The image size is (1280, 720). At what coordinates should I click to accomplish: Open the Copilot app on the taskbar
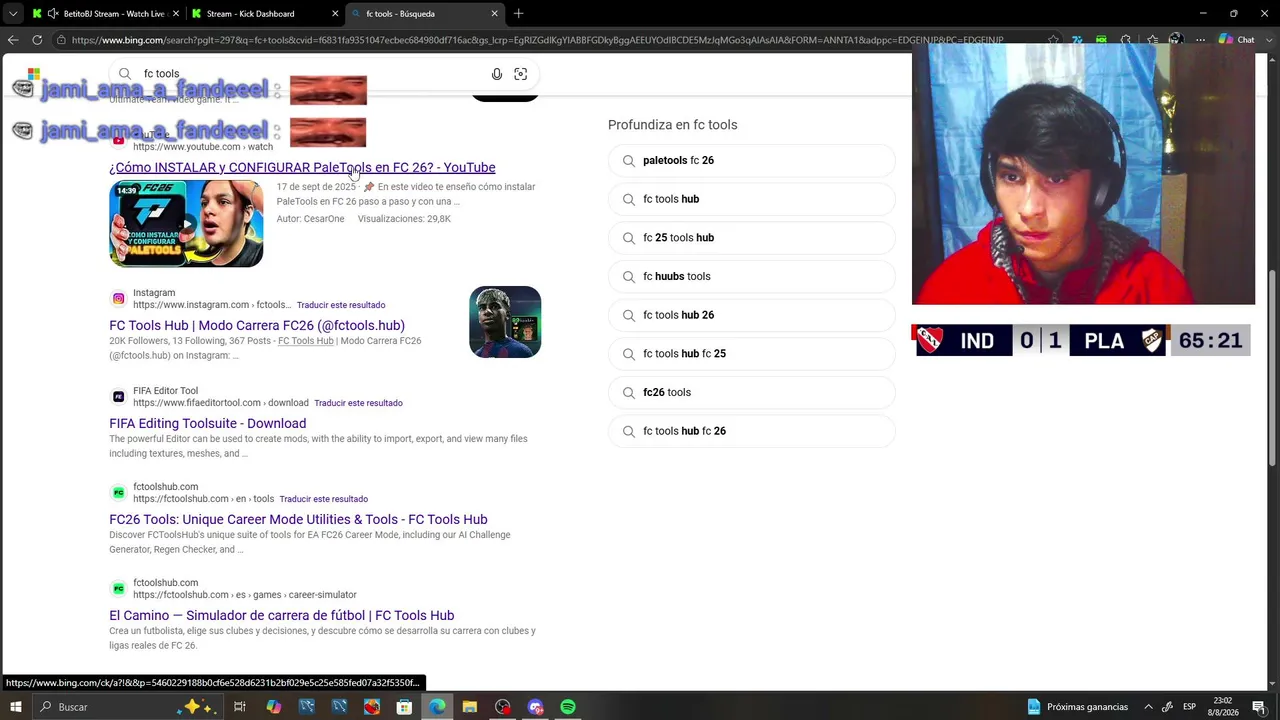tap(273, 707)
